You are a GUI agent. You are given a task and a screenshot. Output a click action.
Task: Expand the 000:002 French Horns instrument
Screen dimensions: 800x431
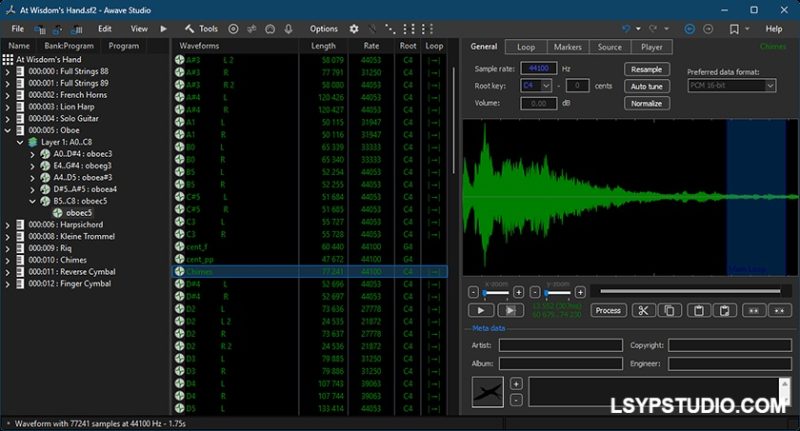pyautogui.click(x=7, y=95)
